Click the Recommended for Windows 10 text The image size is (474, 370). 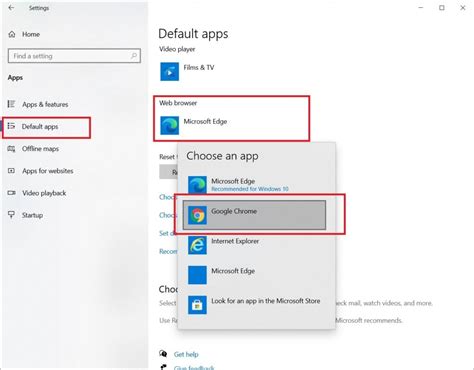click(x=250, y=189)
